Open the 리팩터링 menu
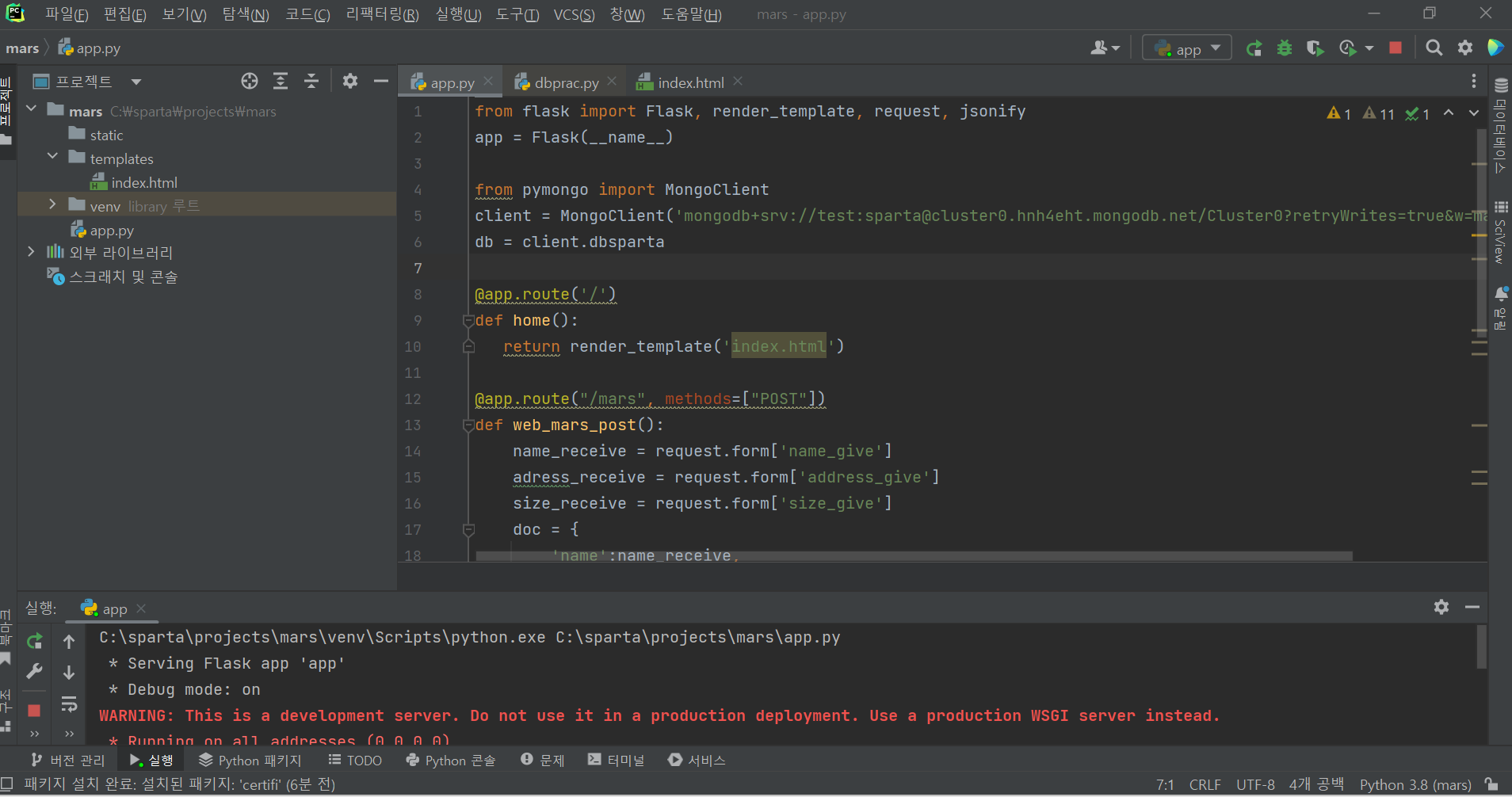Screen dimensions: 1512x797 point(382,14)
